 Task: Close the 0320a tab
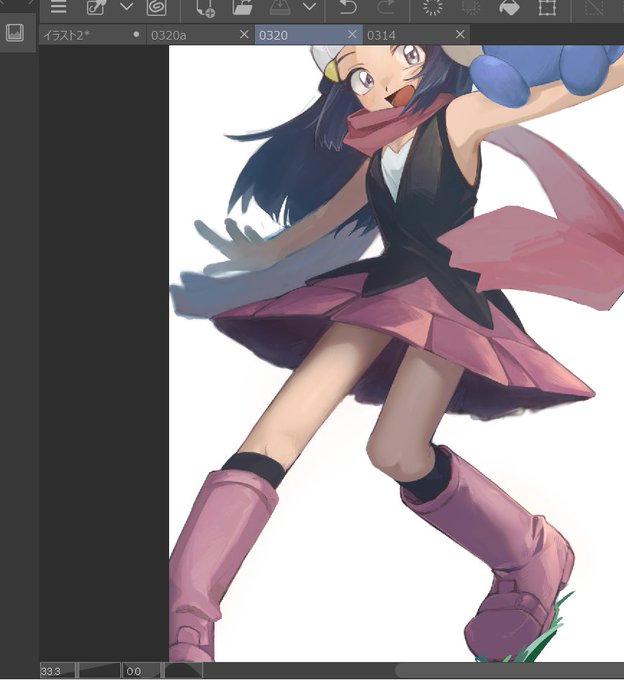(x=244, y=34)
